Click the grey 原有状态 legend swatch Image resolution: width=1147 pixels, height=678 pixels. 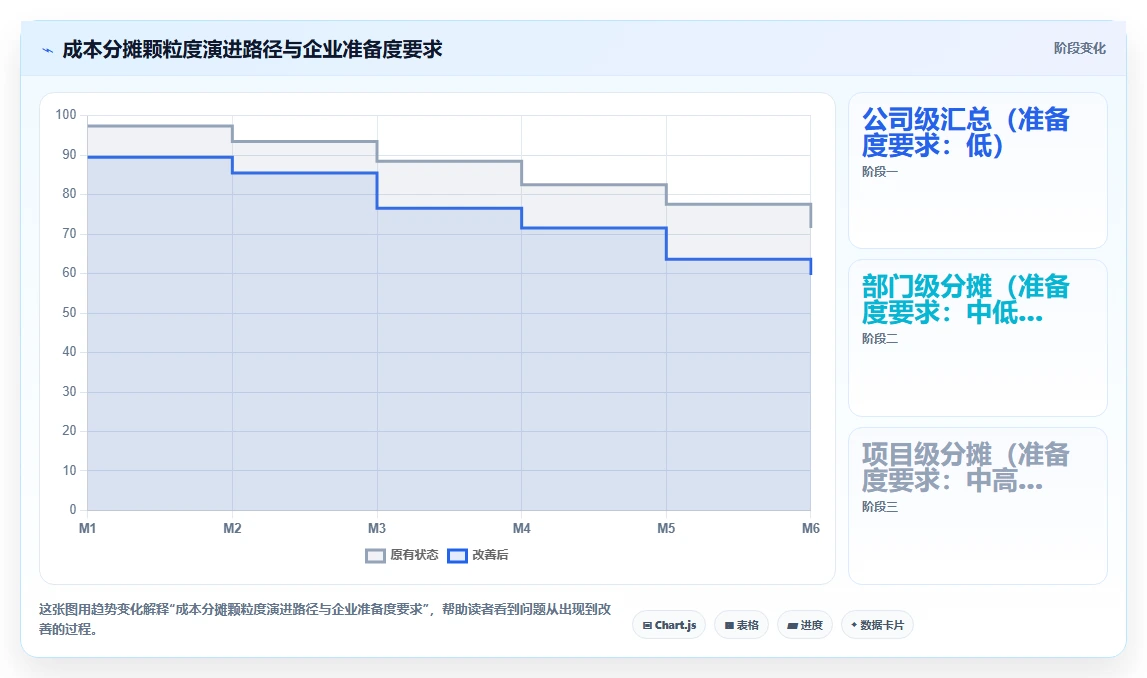[x=375, y=556]
